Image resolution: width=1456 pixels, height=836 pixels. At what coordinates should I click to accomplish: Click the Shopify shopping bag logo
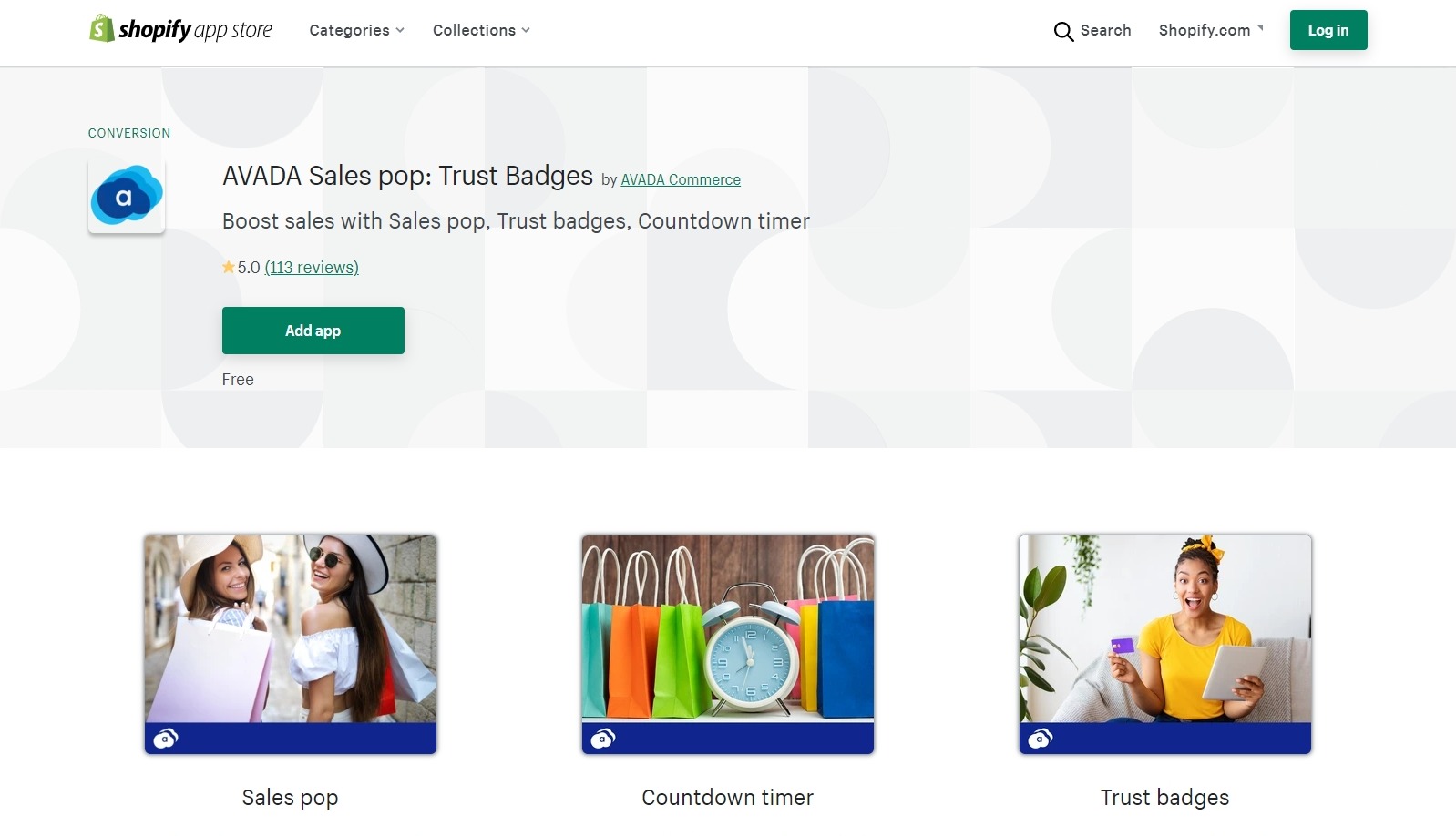101,29
